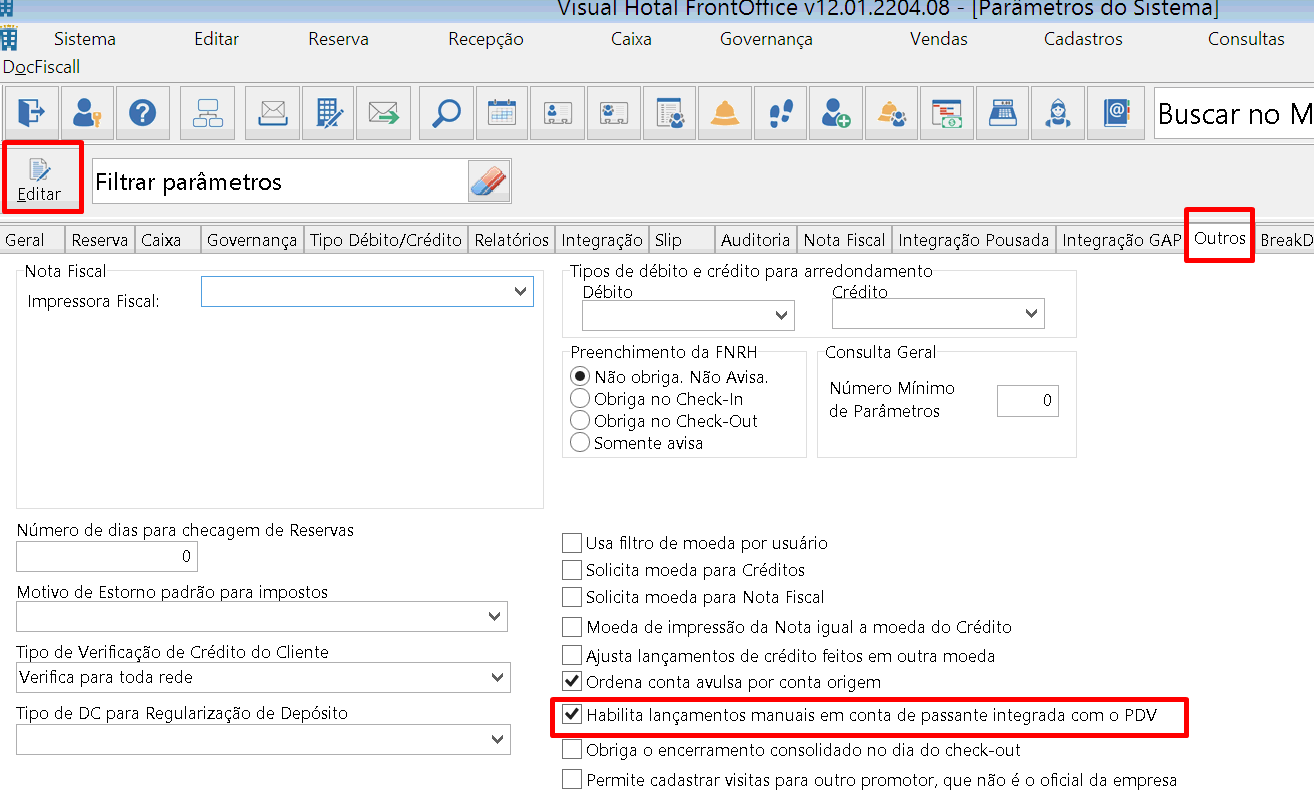Click the envelope with green arrow icon

(383, 113)
